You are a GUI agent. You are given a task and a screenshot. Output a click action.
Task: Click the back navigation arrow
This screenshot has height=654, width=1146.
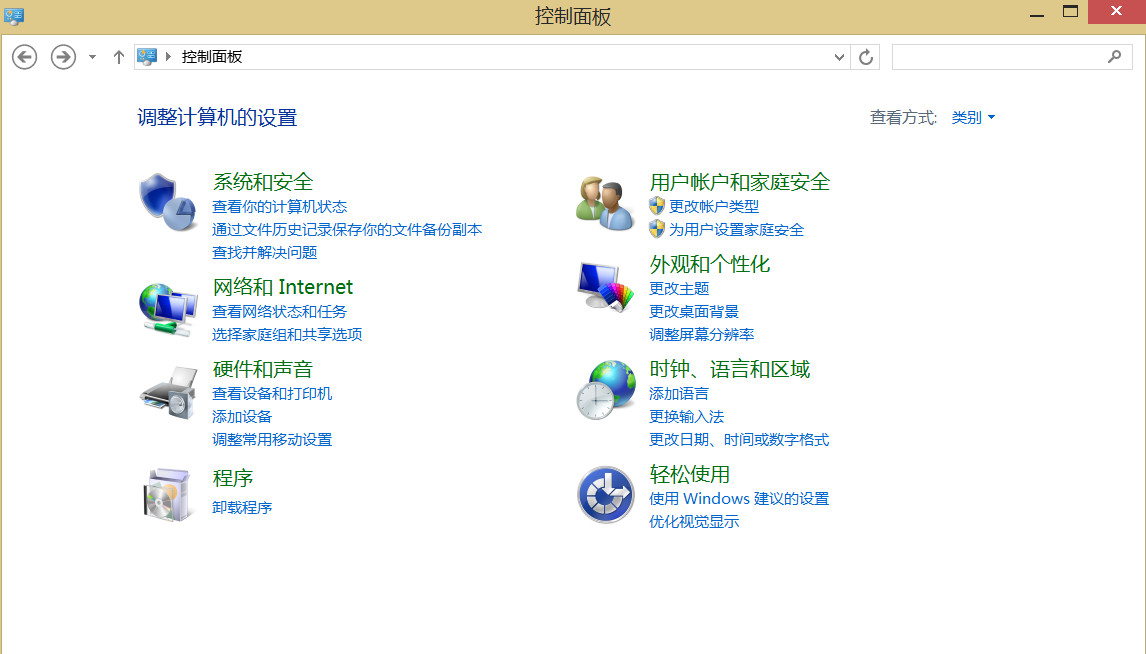click(24, 57)
